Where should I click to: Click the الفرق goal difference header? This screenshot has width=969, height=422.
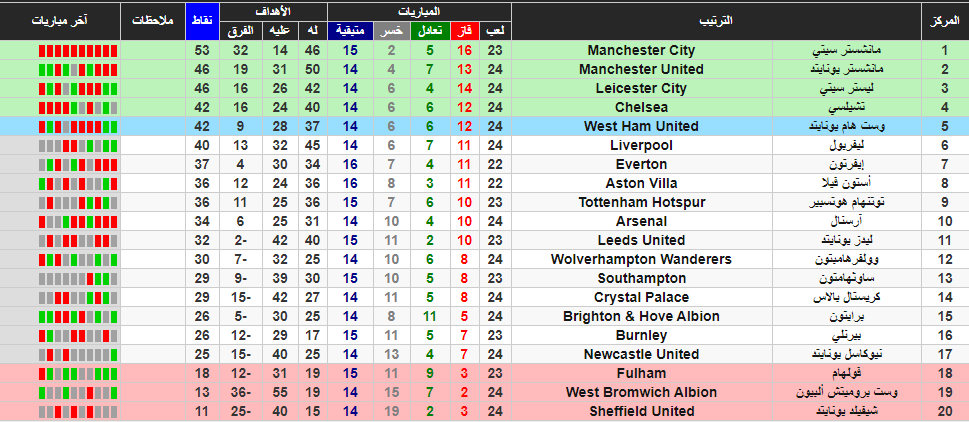[x=242, y=31]
